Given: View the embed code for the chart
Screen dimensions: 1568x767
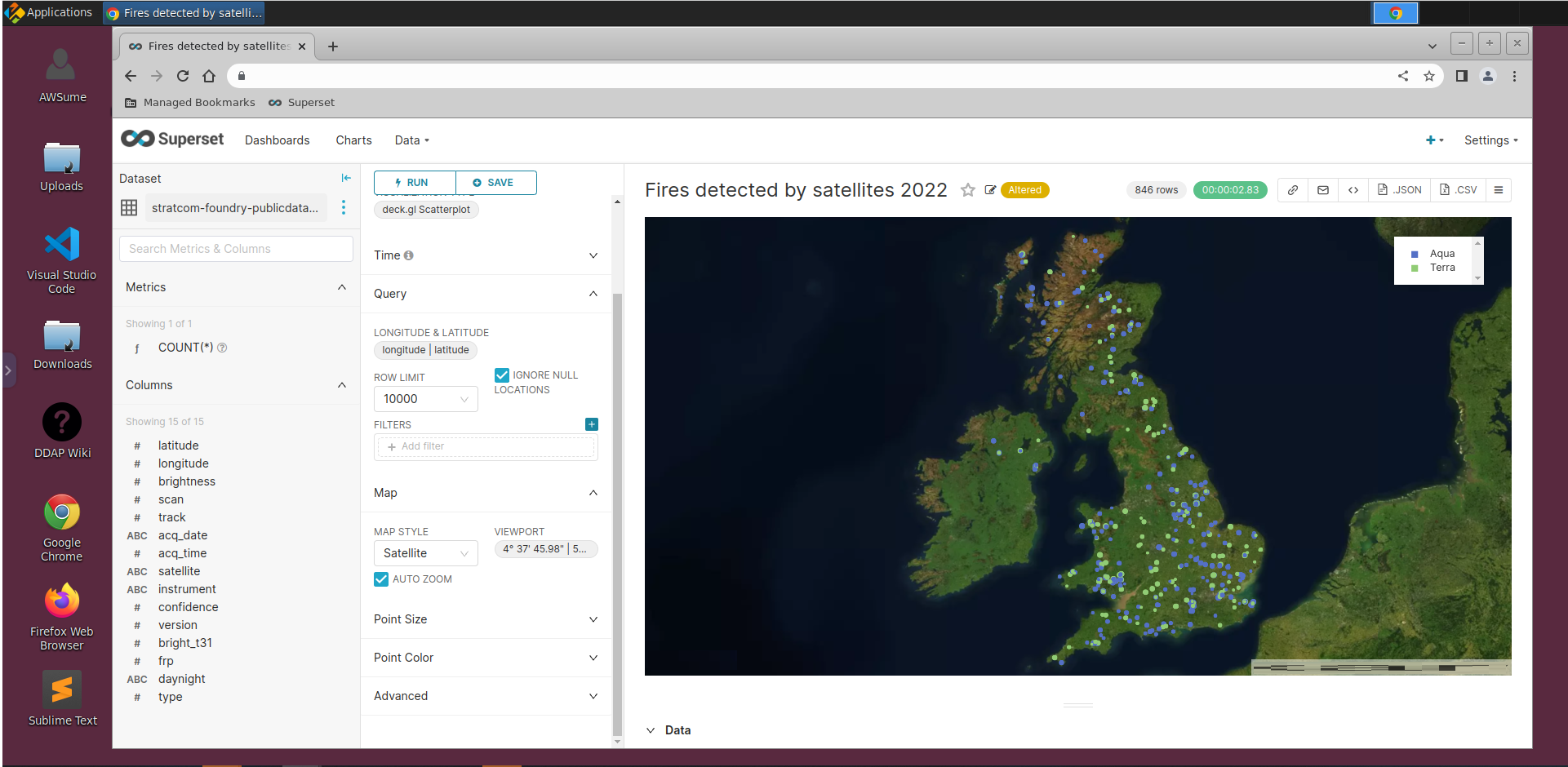Looking at the screenshot, I should coord(1353,189).
